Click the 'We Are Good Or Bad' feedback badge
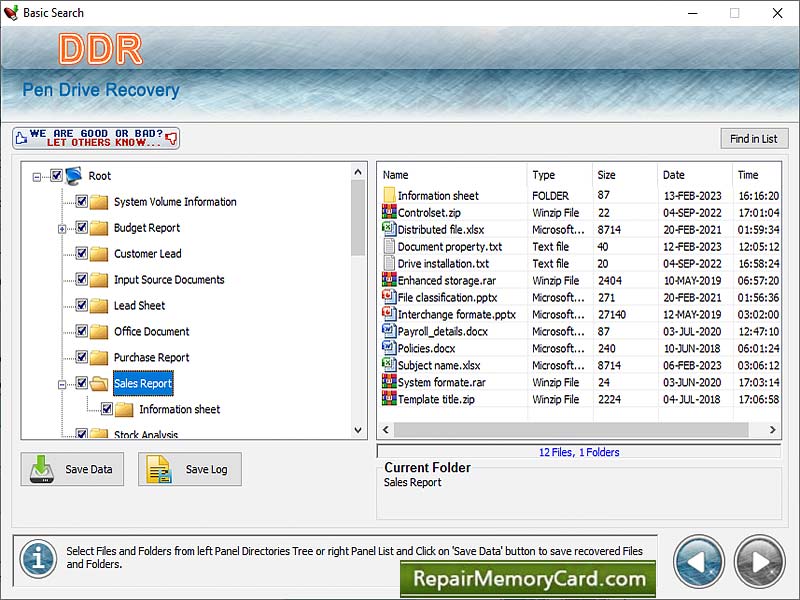This screenshot has height=600, width=800. tap(95, 138)
